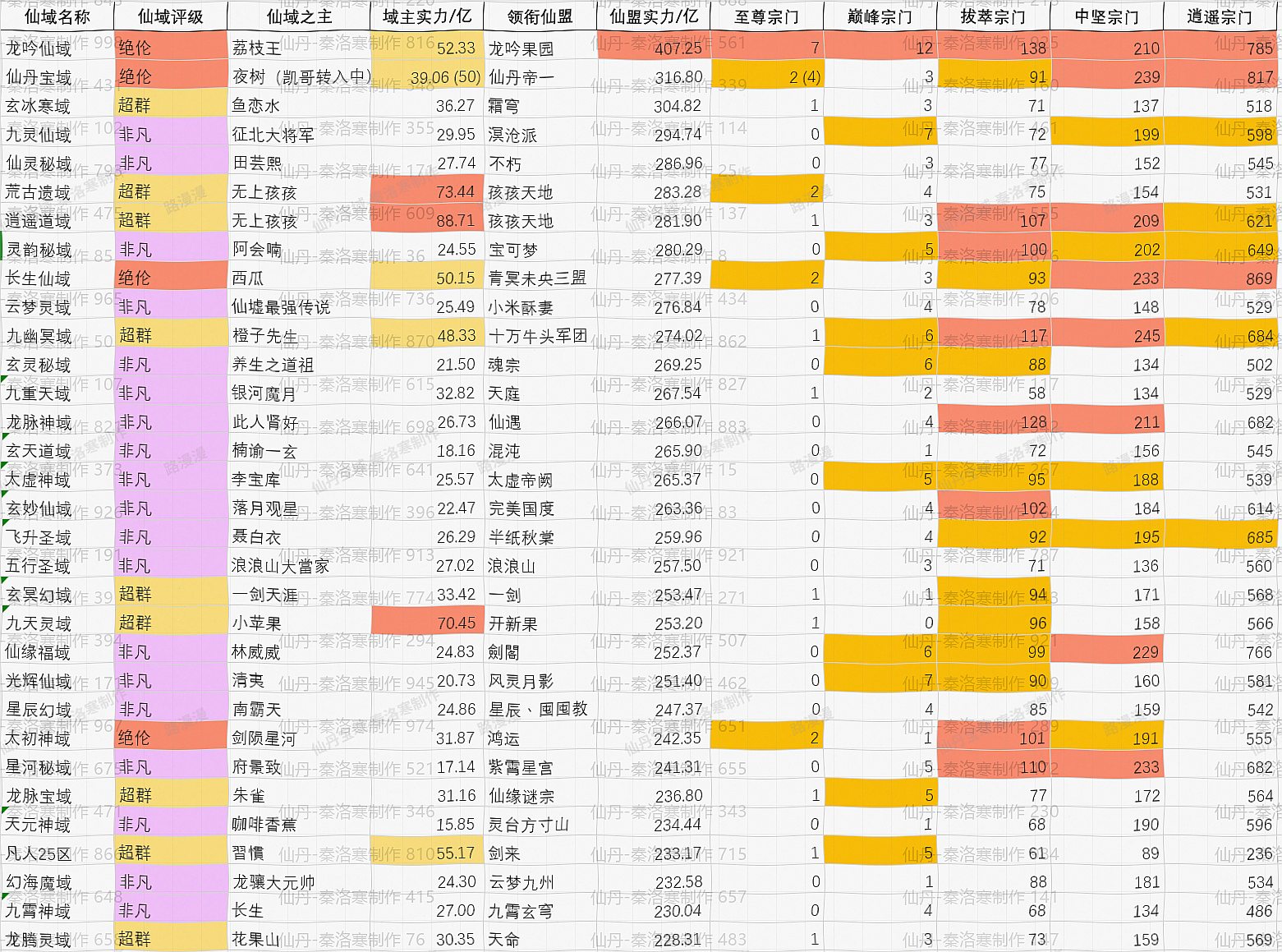Select the 仙域评级 column header
1282x952 pixels.
point(170,16)
